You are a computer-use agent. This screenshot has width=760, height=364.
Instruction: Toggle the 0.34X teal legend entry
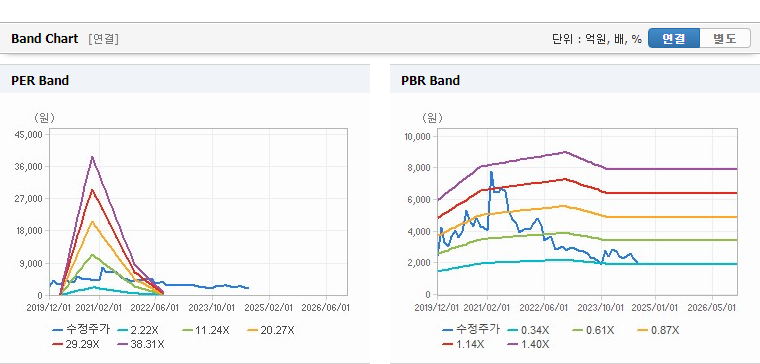click(528, 330)
